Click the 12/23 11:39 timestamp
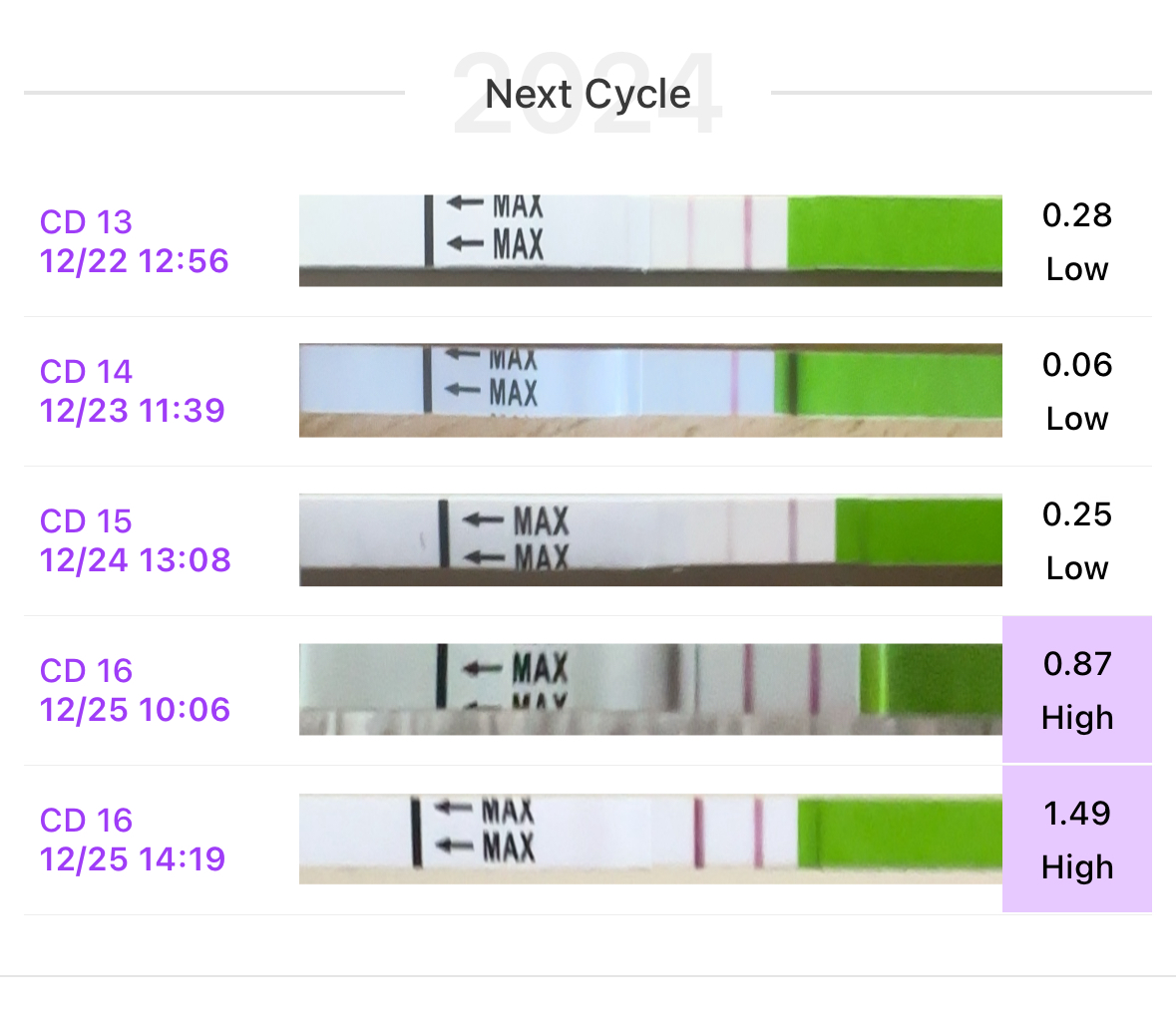The height and width of the screenshot is (1015, 1176). click(133, 411)
